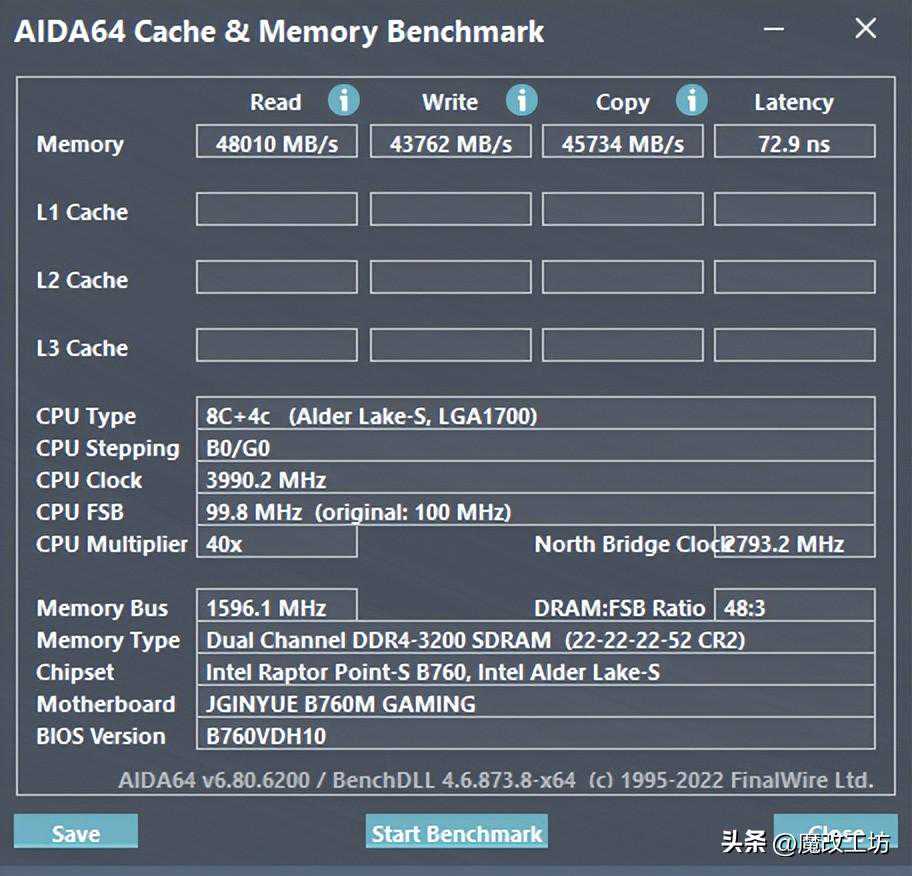
Task: Close the AIDA64 benchmark window
Action: click(865, 29)
